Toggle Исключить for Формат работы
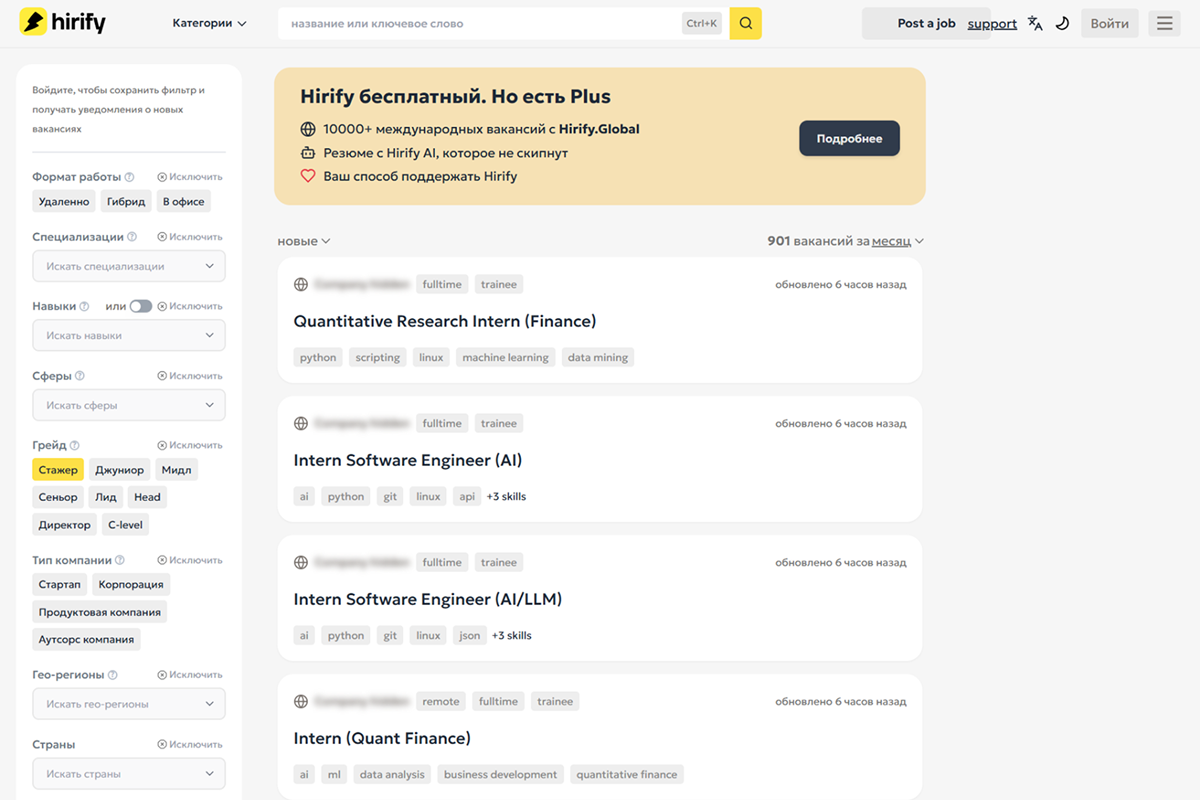Screen dimensions: 1200x800 (190, 177)
